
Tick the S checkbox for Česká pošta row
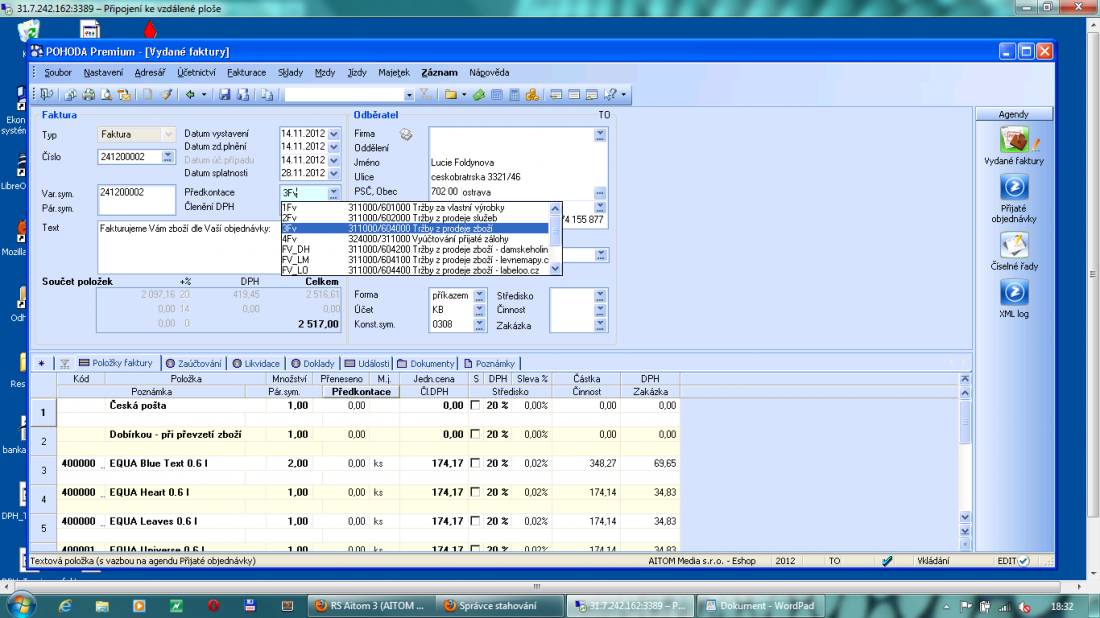(x=476, y=406)
